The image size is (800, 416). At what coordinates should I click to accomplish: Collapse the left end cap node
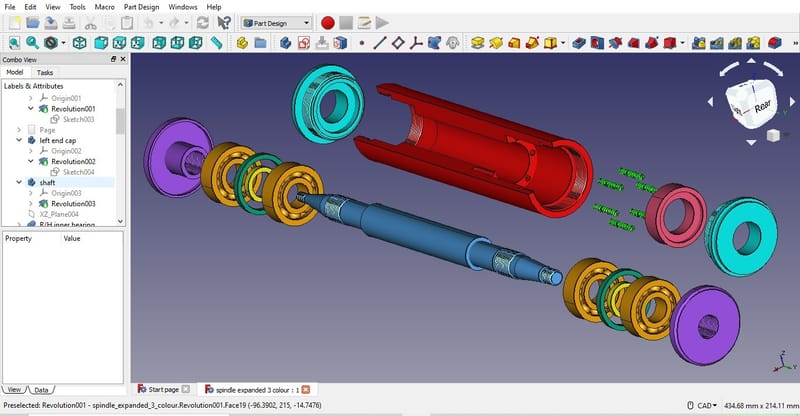tap(20, 140)
